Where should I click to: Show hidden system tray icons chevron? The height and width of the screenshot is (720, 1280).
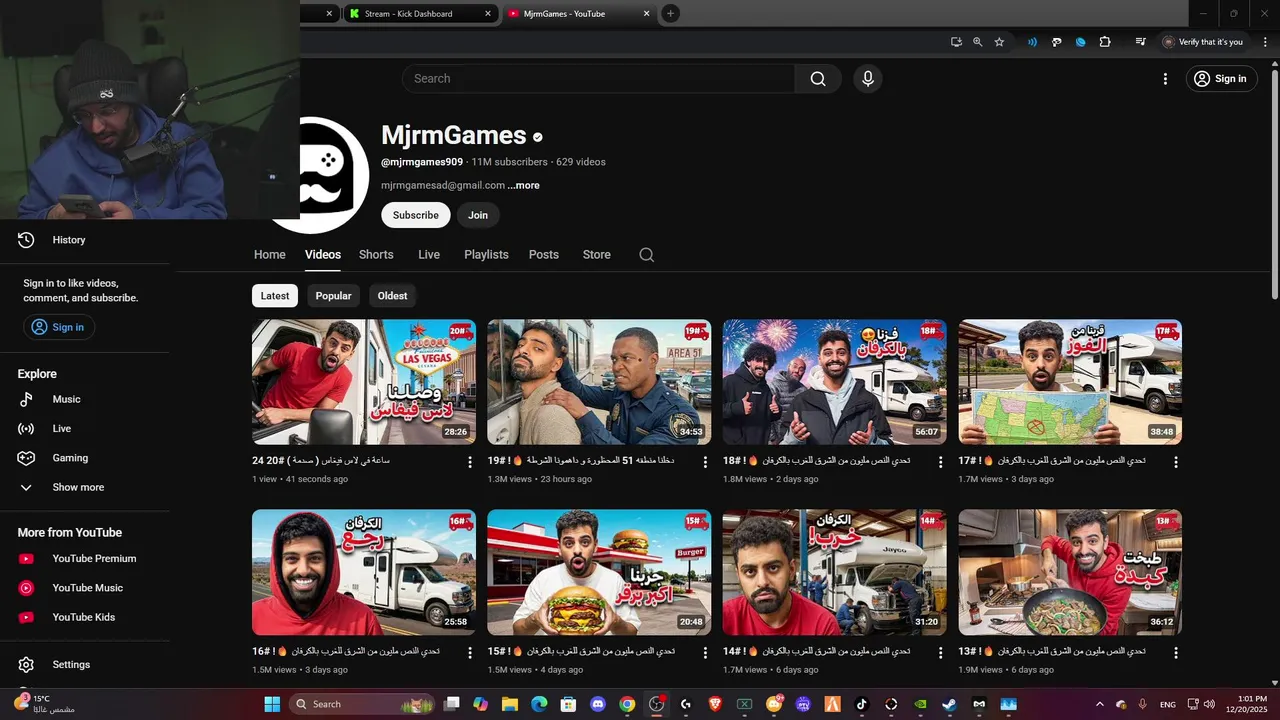(x=1100, y=704)
